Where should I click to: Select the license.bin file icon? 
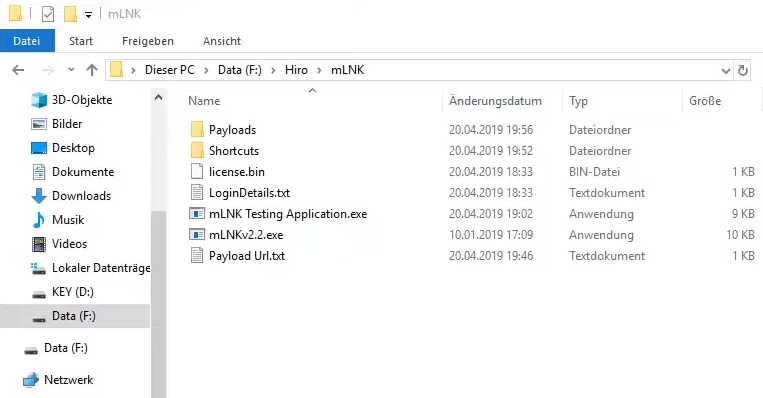pyautogui.click(x=197, y=171)
